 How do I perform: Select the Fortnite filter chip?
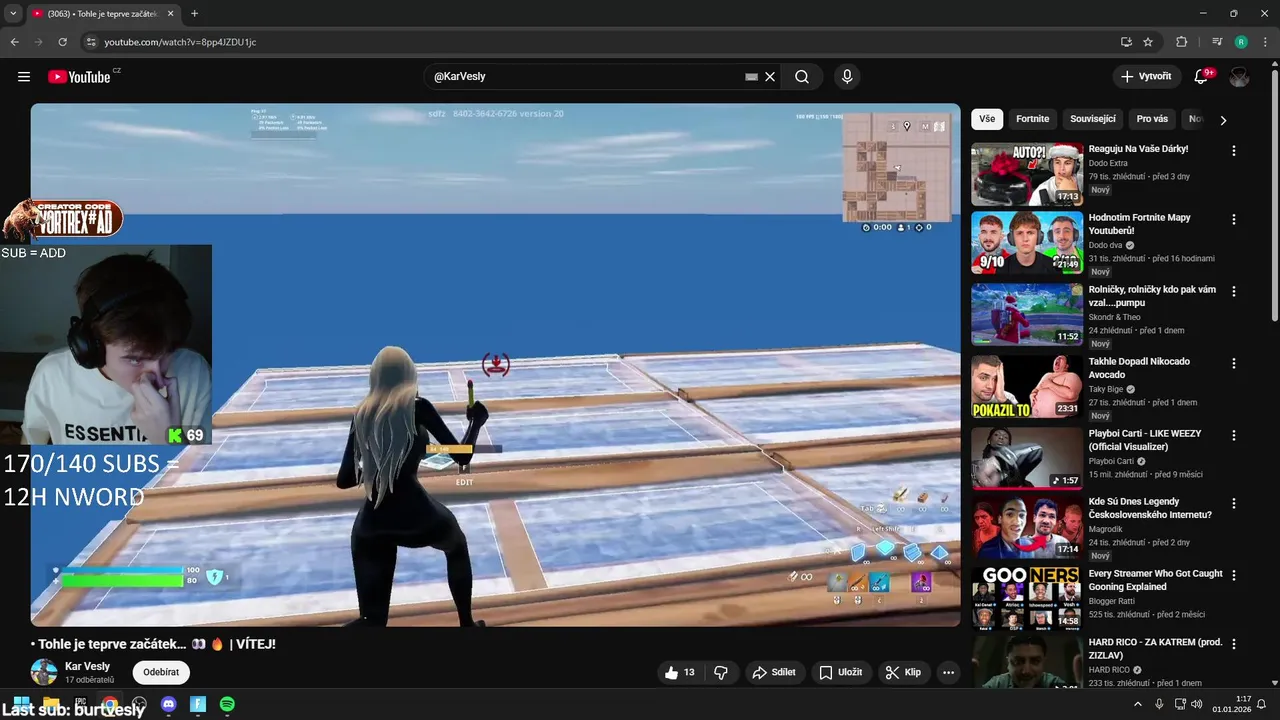tap(1032, 119)
